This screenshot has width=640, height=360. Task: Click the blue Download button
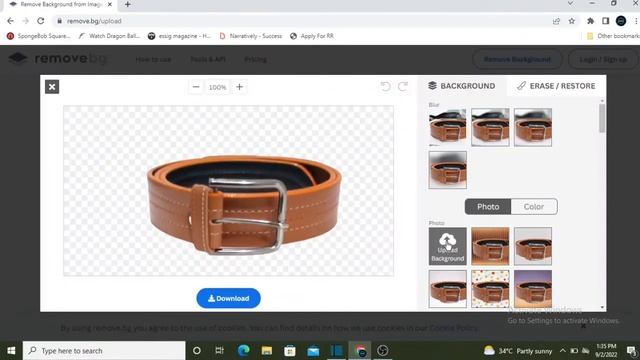point(228,298)
